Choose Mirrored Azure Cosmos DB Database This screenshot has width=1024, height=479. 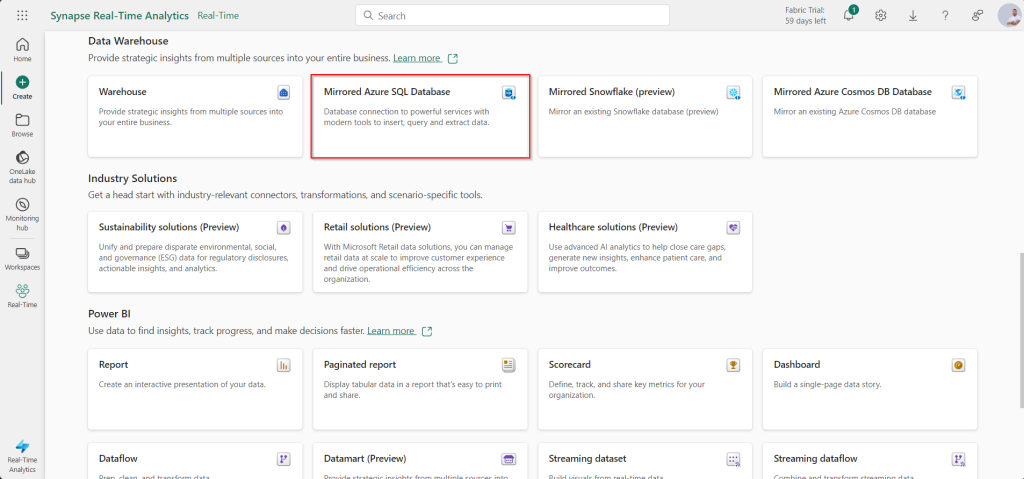coord(870,116)
